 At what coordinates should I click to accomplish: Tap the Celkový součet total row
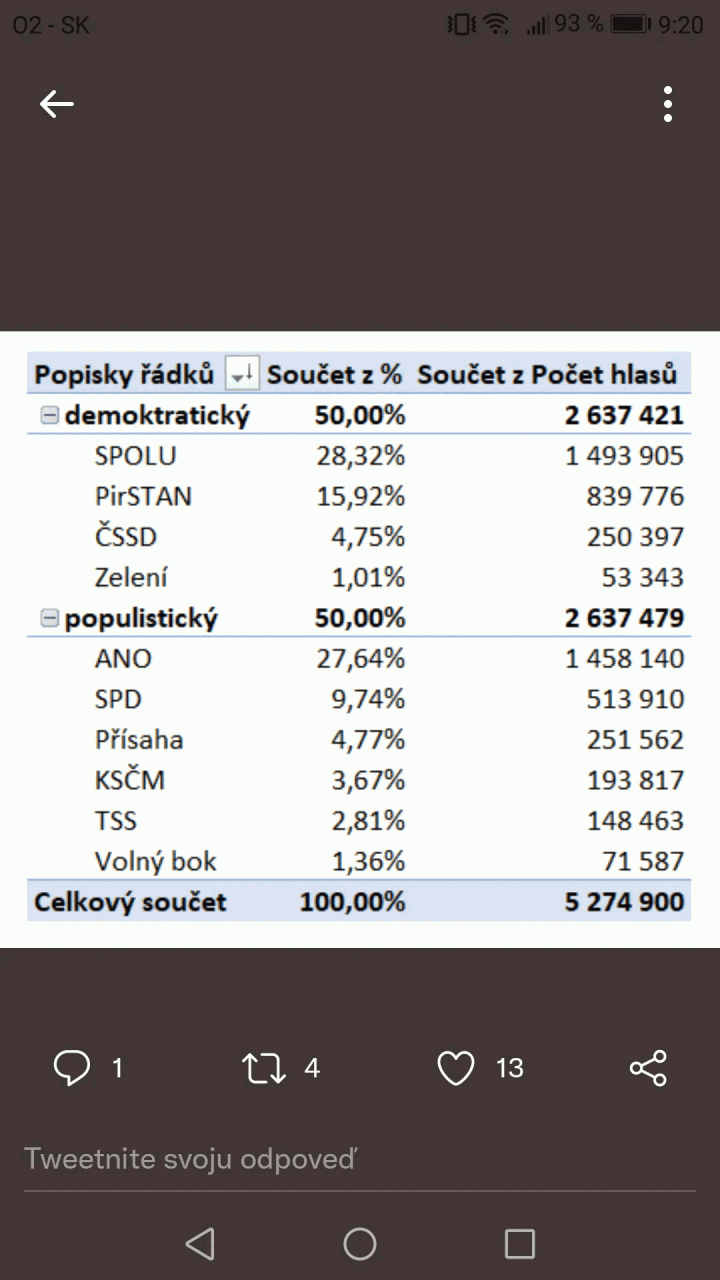359,902
